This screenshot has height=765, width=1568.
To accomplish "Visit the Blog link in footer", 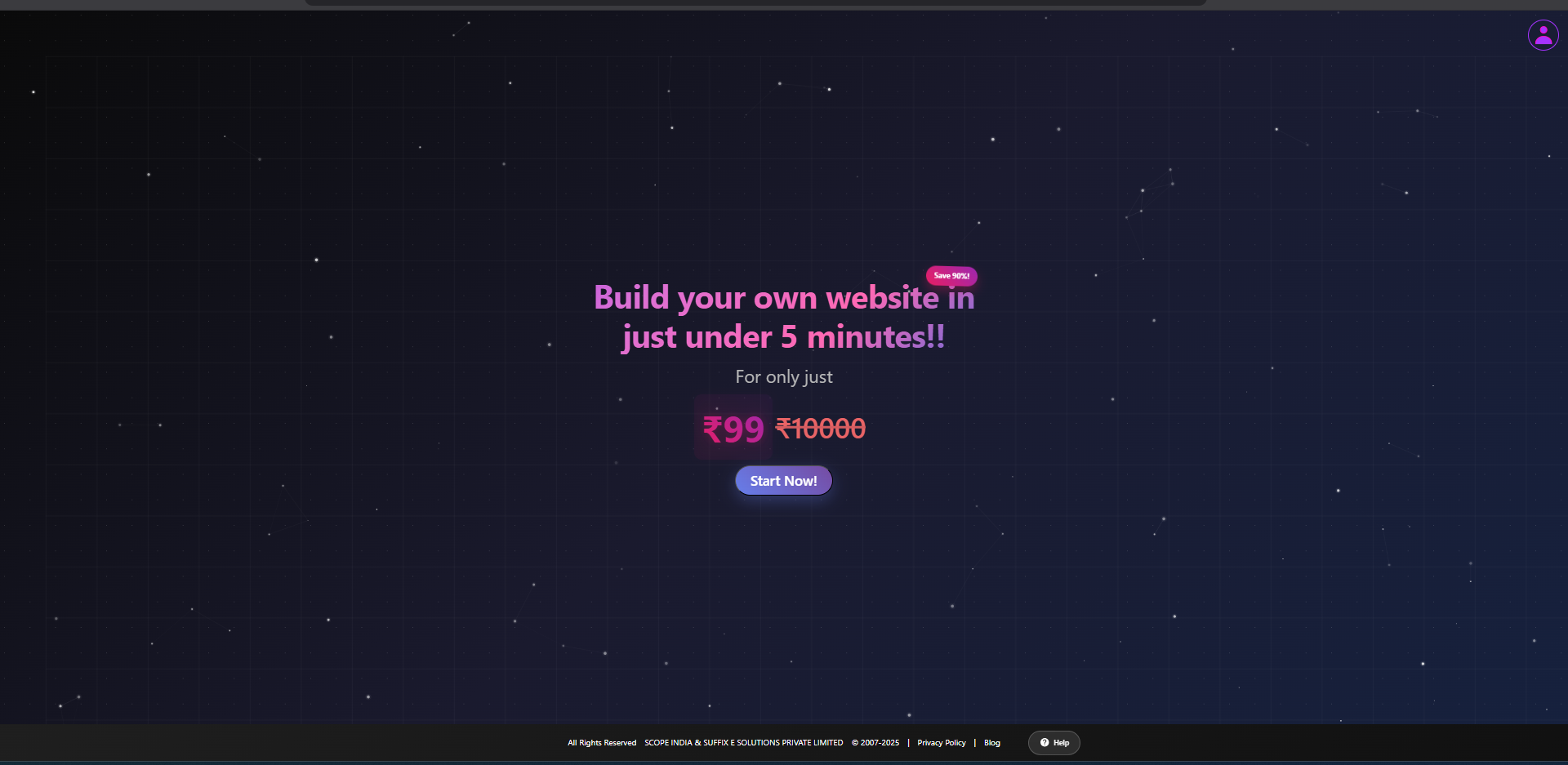I will pos(991,743).
